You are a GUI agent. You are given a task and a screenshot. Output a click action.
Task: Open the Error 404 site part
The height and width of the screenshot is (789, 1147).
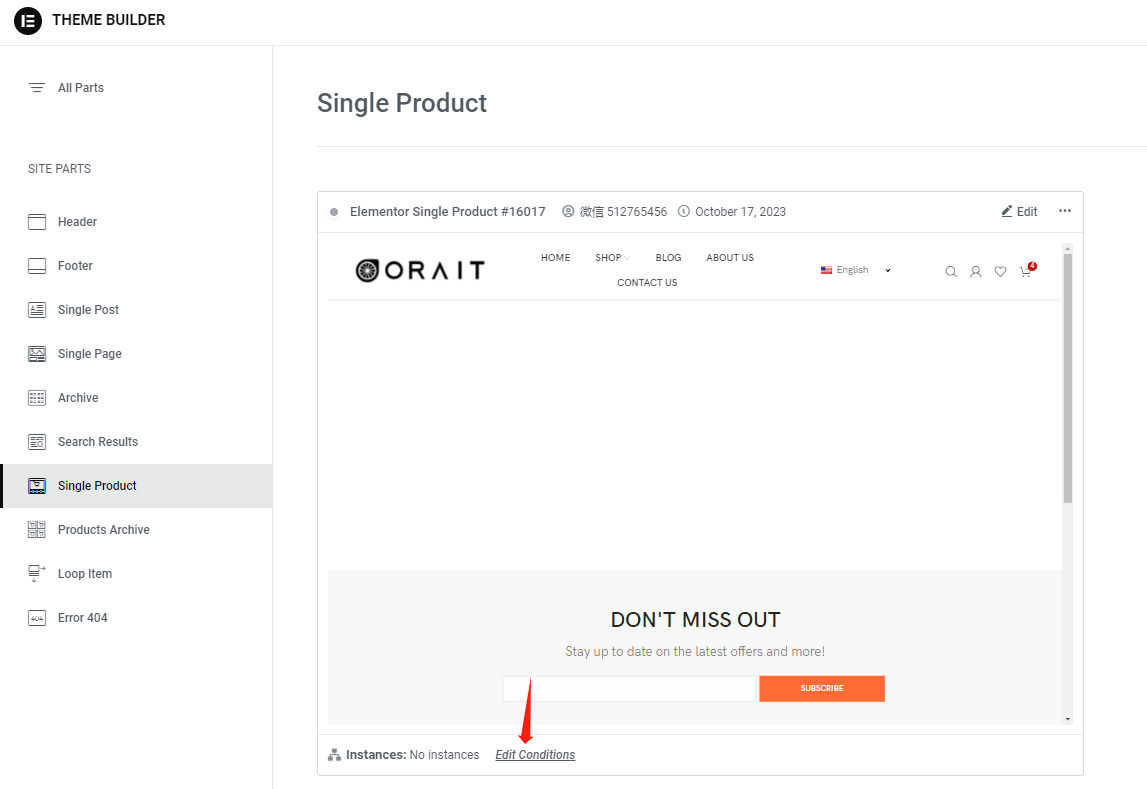point(82,618)
